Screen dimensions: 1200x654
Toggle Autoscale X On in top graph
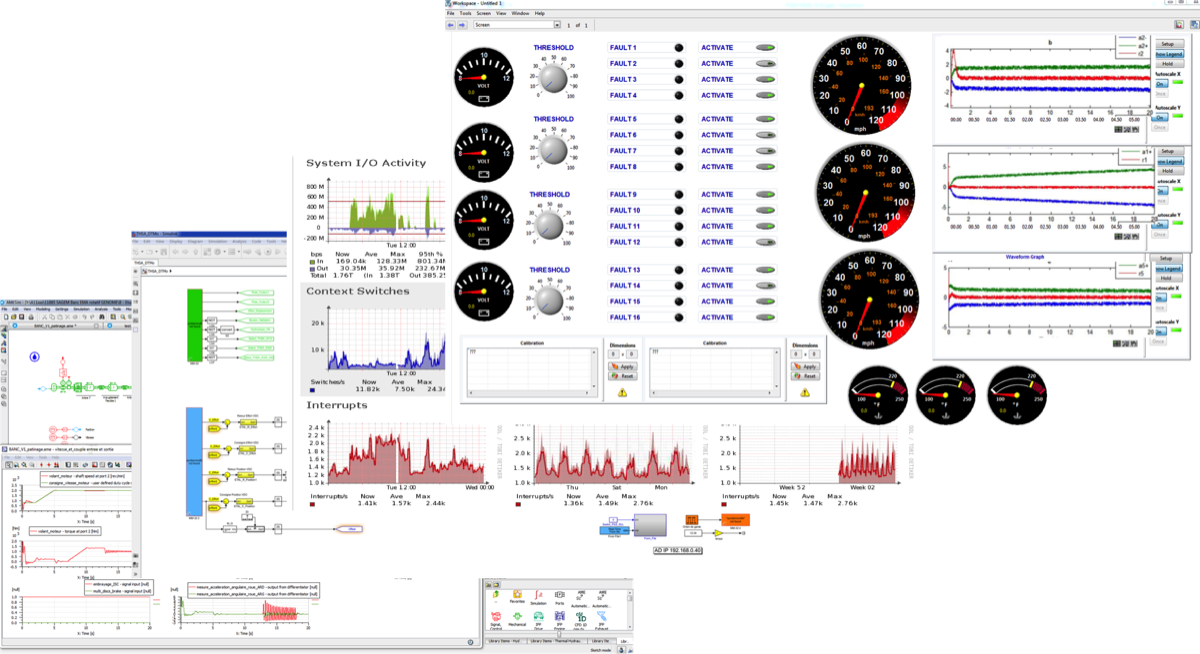[x=1162, y=85]
